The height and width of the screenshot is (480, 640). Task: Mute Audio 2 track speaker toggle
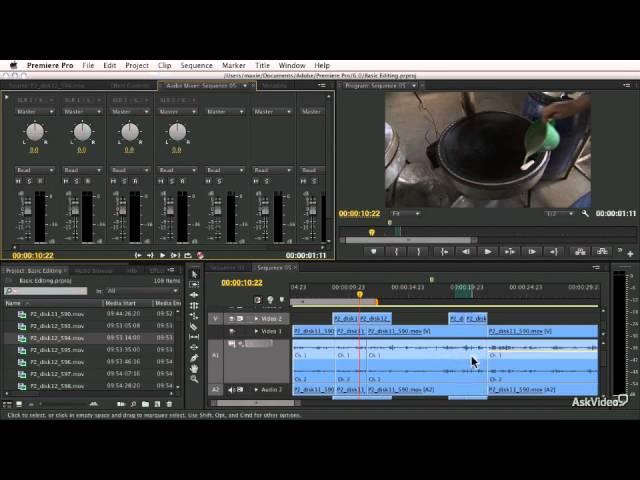(231, 389)
